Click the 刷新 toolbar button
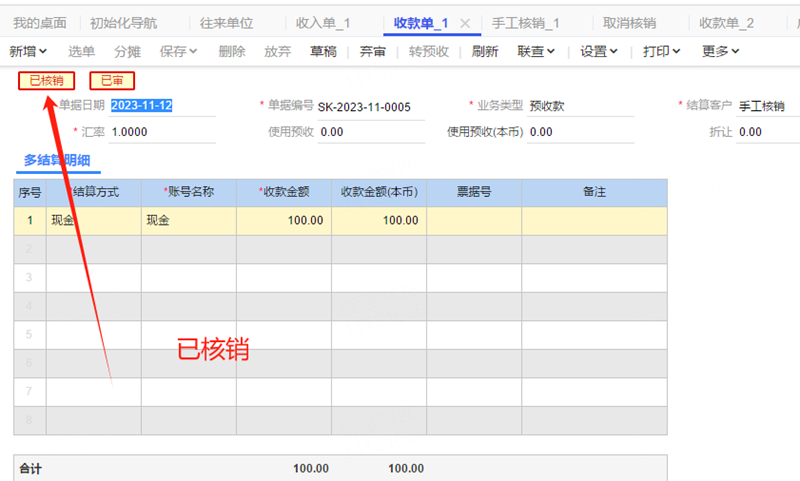Viewport: 800px width, 481px height. [485, 51]
